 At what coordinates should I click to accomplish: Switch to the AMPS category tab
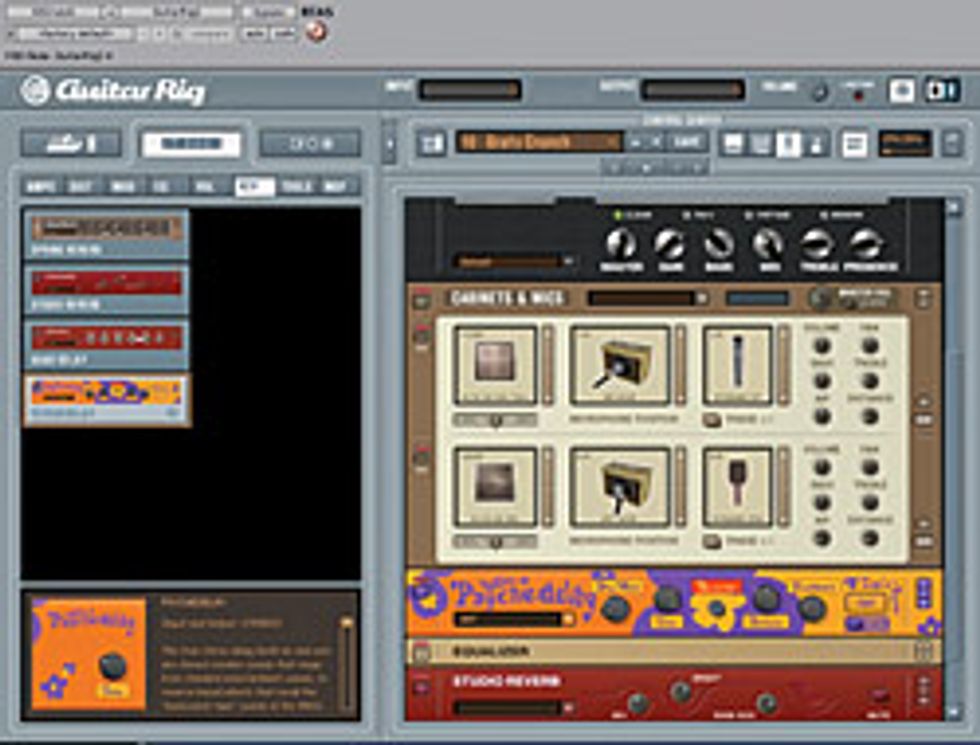[x=42, y=186]
